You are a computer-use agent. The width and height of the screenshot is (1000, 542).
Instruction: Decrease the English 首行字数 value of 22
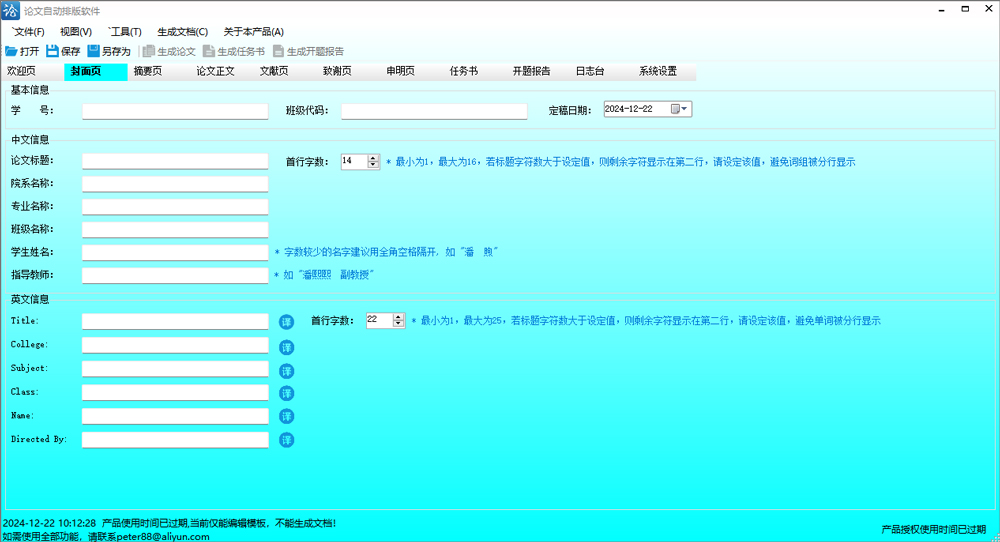(399, 324)
